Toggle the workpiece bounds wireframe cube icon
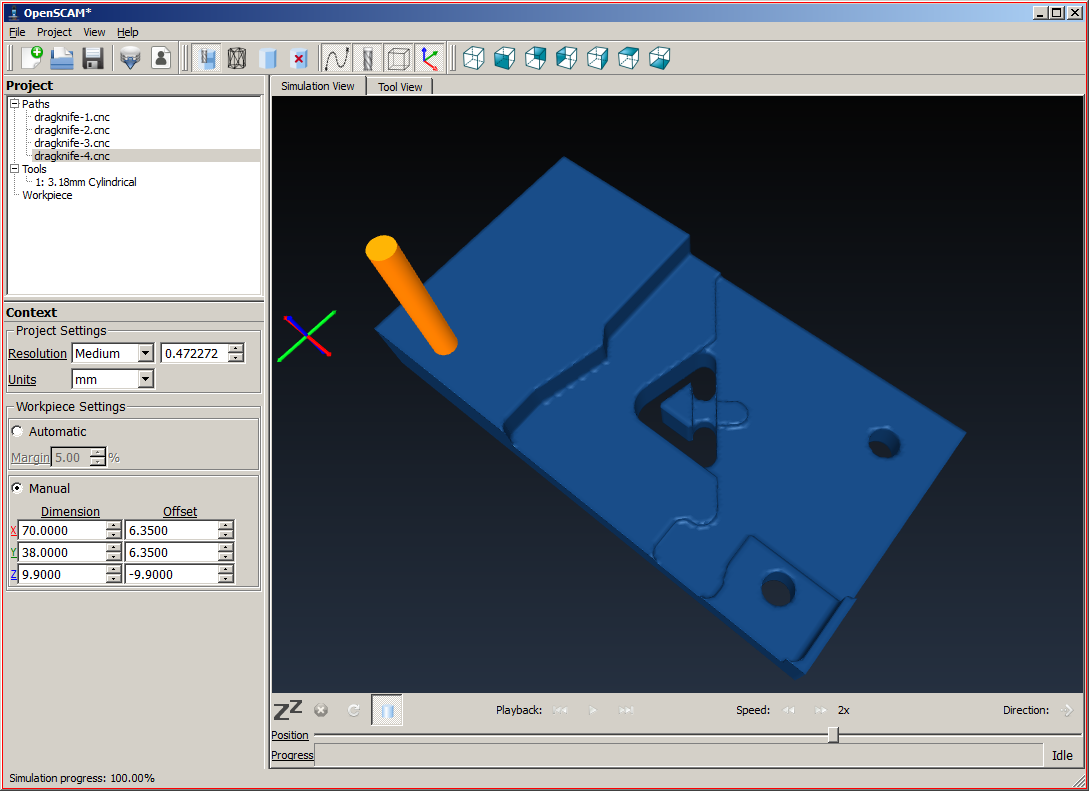Image resolution: width=1089 pixels, height=791 pixels. [x=398, y=58]
